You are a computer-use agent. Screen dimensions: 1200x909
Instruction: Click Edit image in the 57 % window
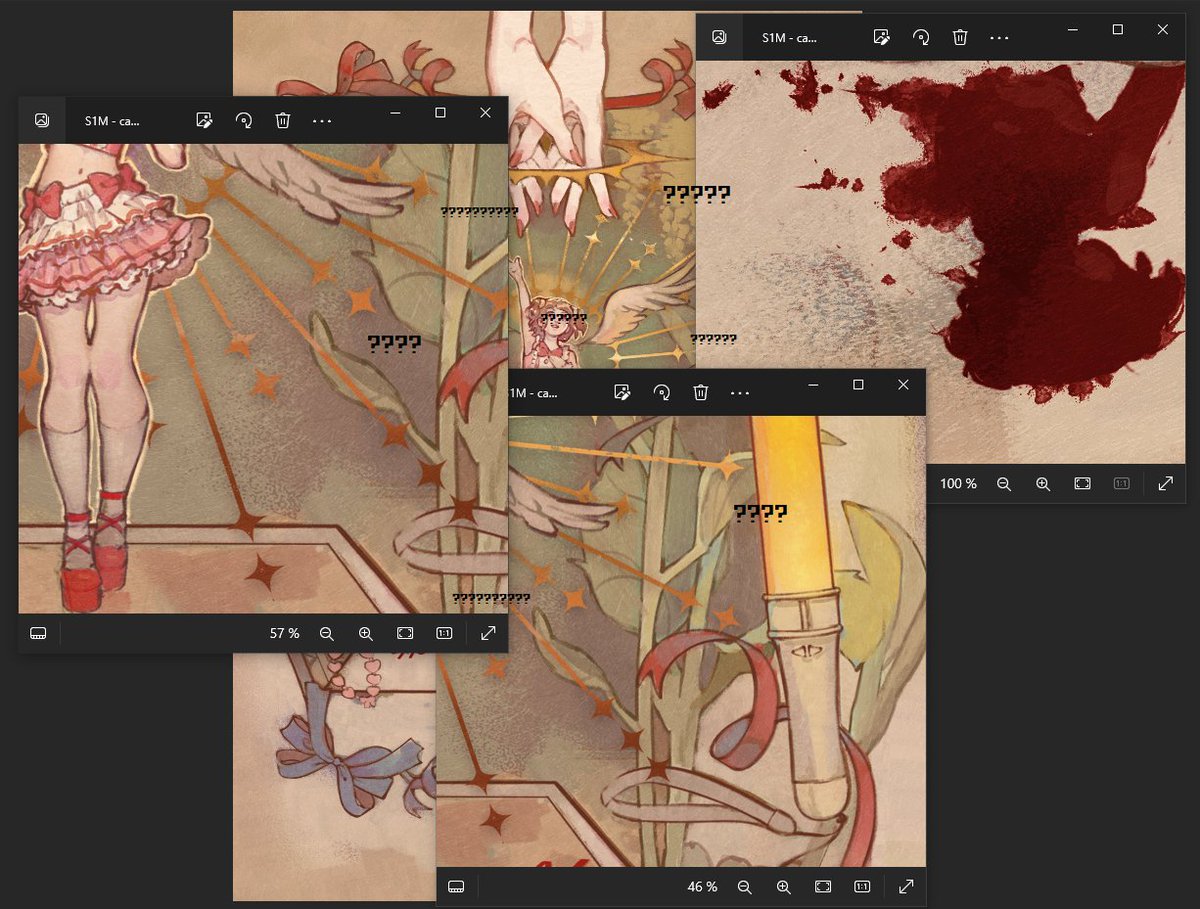[204, 120]
